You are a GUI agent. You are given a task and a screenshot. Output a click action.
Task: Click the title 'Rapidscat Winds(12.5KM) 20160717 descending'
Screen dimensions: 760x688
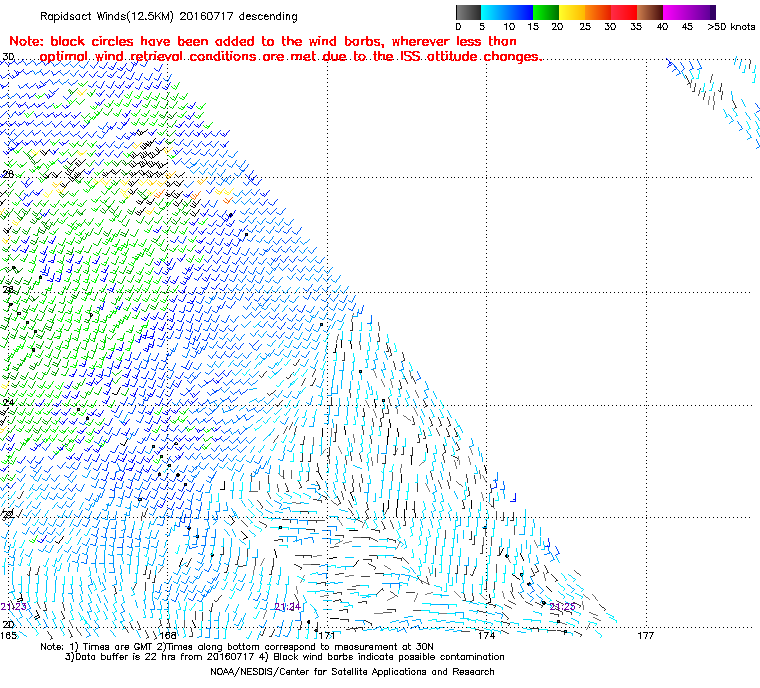(169, 16)
